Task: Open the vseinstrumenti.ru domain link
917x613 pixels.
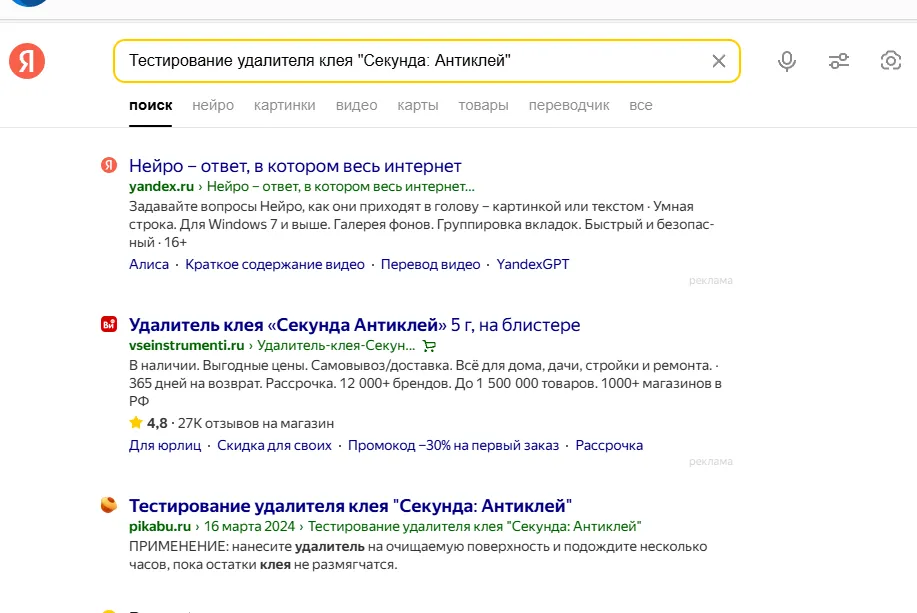Action: [x=187, y=346]
